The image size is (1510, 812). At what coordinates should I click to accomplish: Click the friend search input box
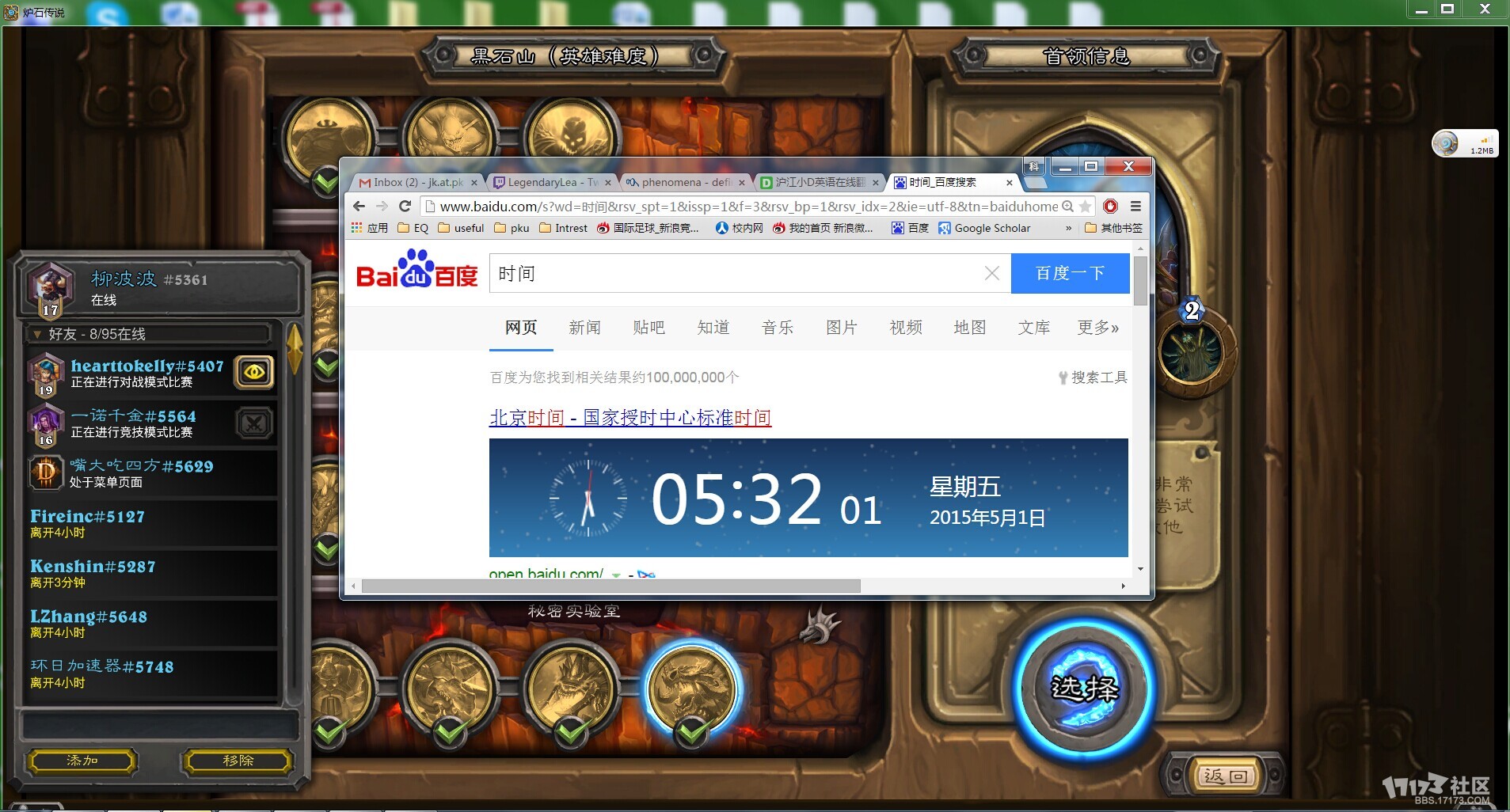(158, 725)
